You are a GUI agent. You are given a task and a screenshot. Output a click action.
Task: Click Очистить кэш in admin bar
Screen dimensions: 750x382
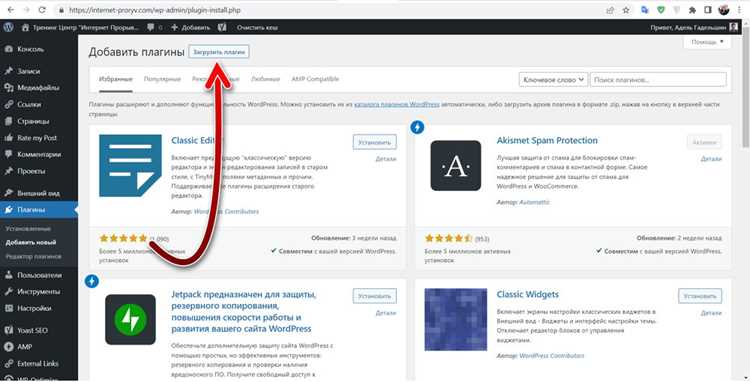click(x=257, y=28)
